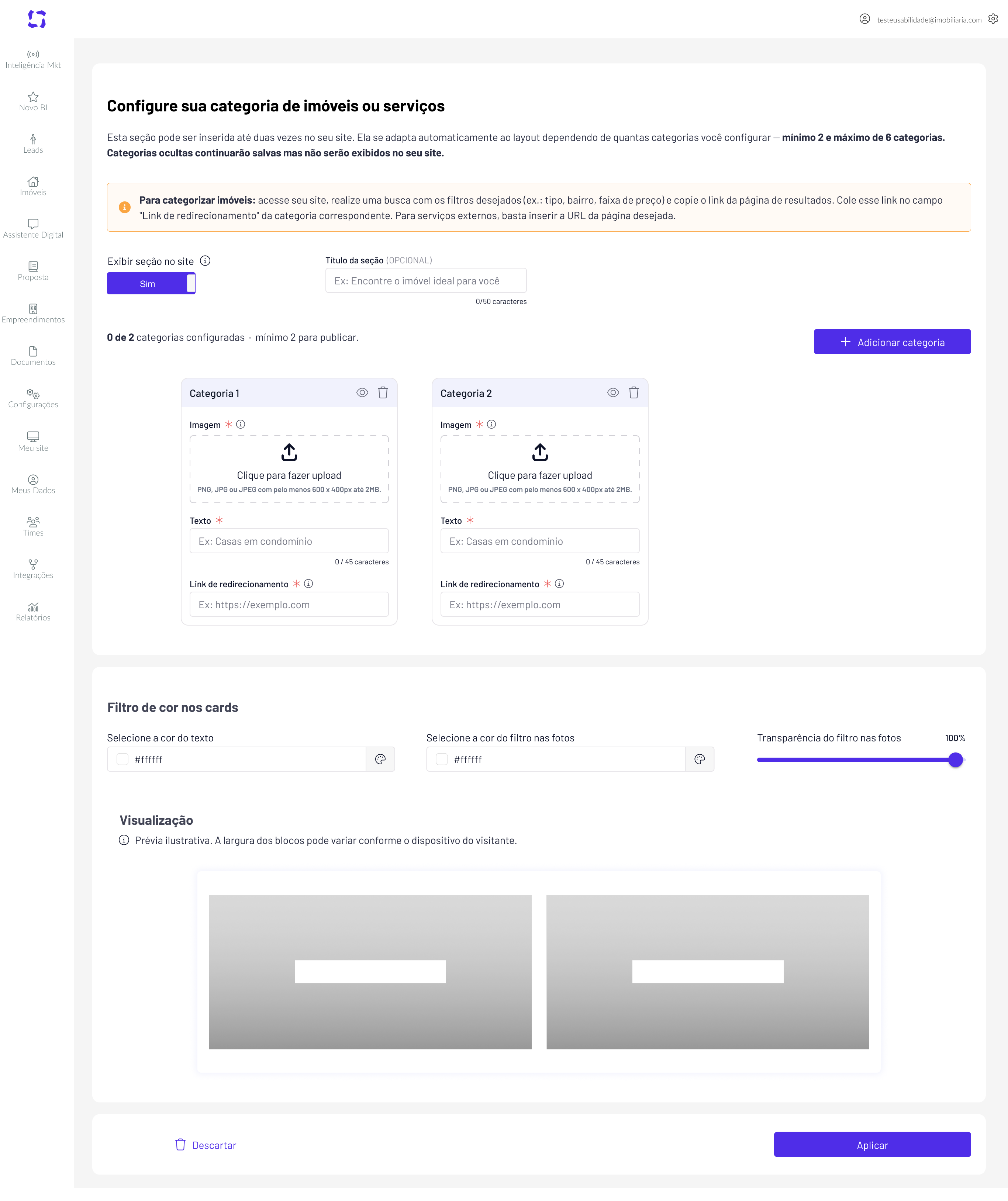Open the text color palette picker
The image size is (1008, 1201).
[380, 759]
